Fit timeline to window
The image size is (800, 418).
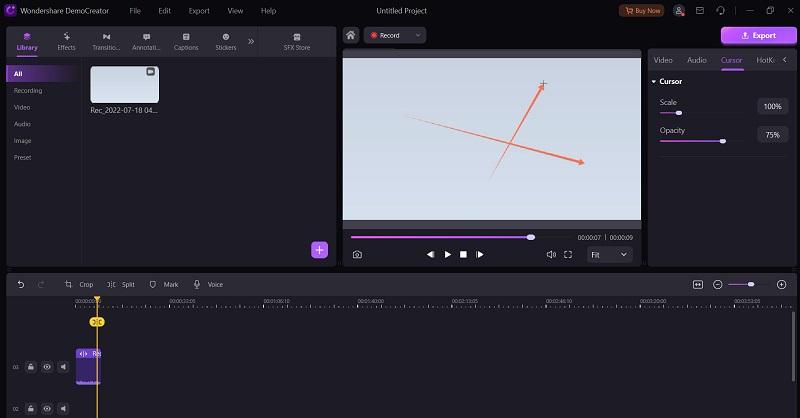pos(698,284)
